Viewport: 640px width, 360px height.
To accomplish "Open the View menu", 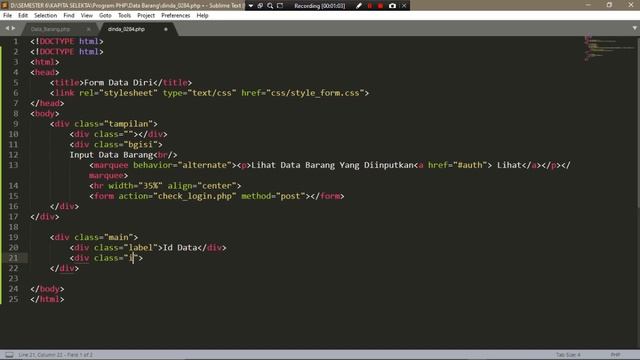I will click(87, 16).
